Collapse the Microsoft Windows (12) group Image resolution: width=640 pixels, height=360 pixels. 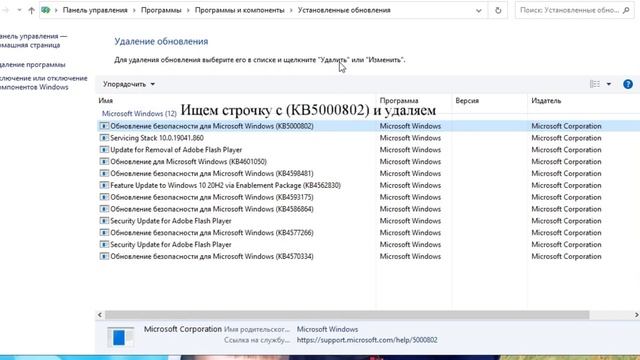click(x=139, y=113)
